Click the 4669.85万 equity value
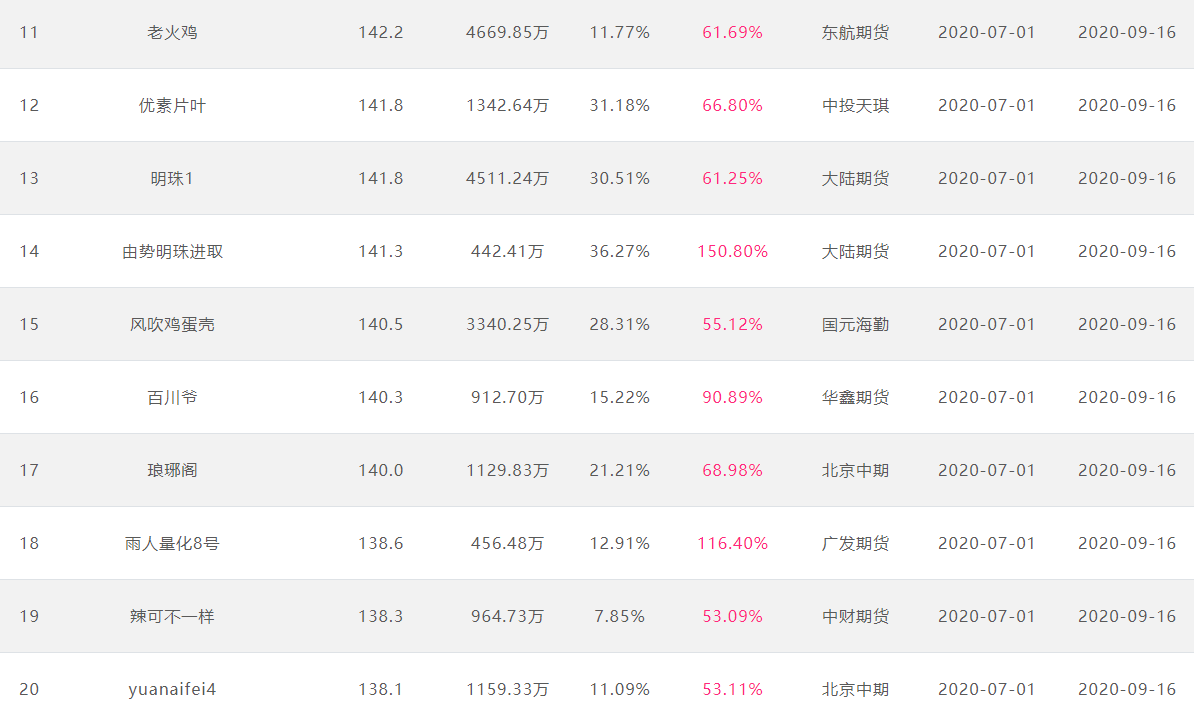The height and width of the screenshot is (721, 1194). pyautogui.click(x=507, y=33)
